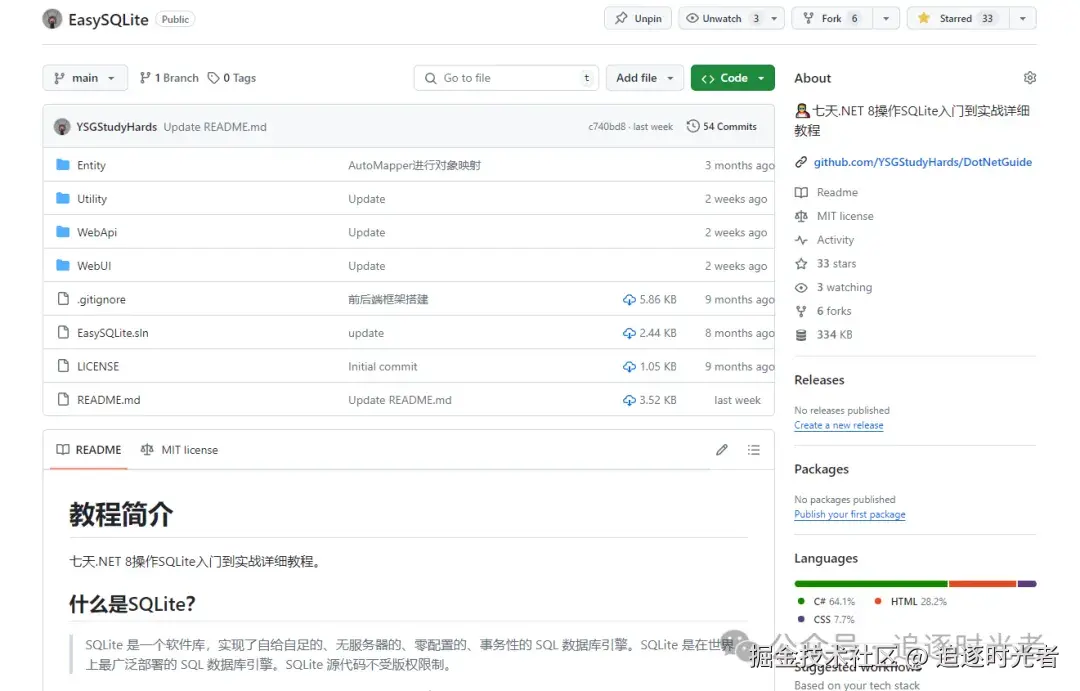Toggle the Unpin repository button
The height and width of the screenshot is (691, 1080).
[638, 19]
